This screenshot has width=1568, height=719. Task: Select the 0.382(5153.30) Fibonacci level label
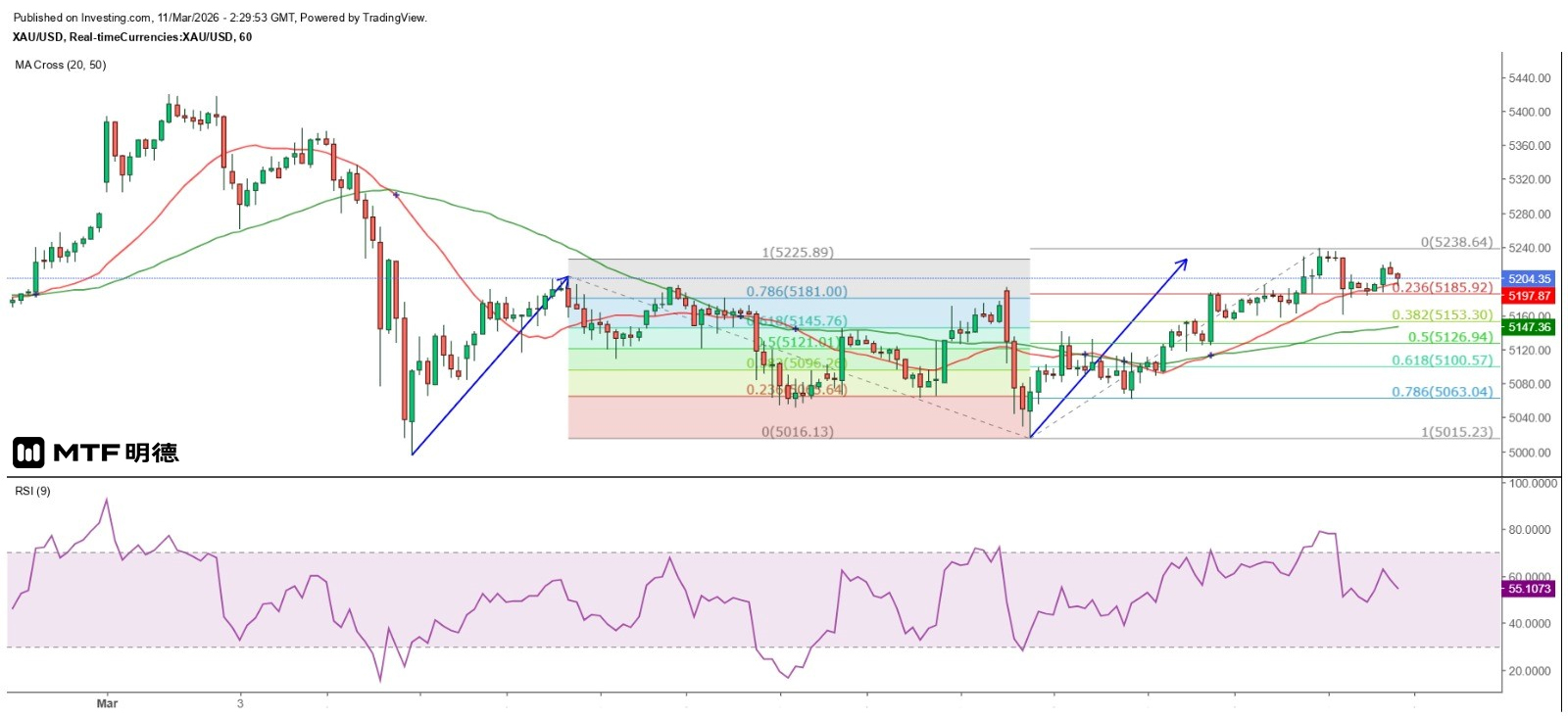tap(1443, 315)
